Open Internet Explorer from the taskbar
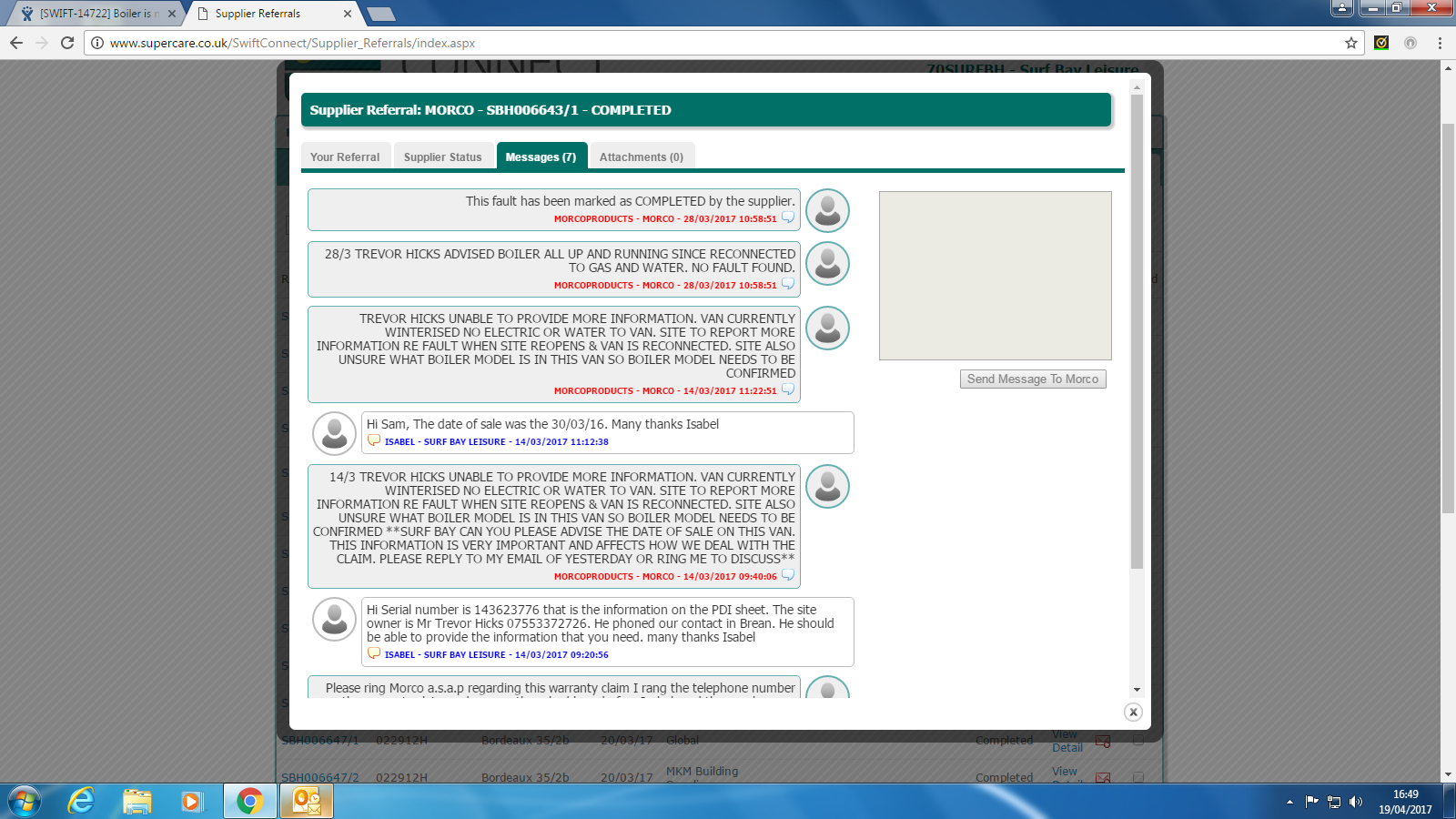This screenshot has height=819, width=1456. (82, 802)
